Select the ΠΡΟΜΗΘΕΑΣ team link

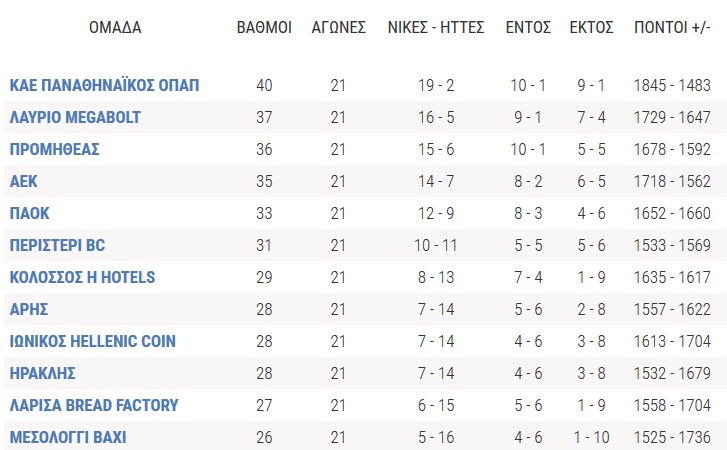tap(55, 149)
